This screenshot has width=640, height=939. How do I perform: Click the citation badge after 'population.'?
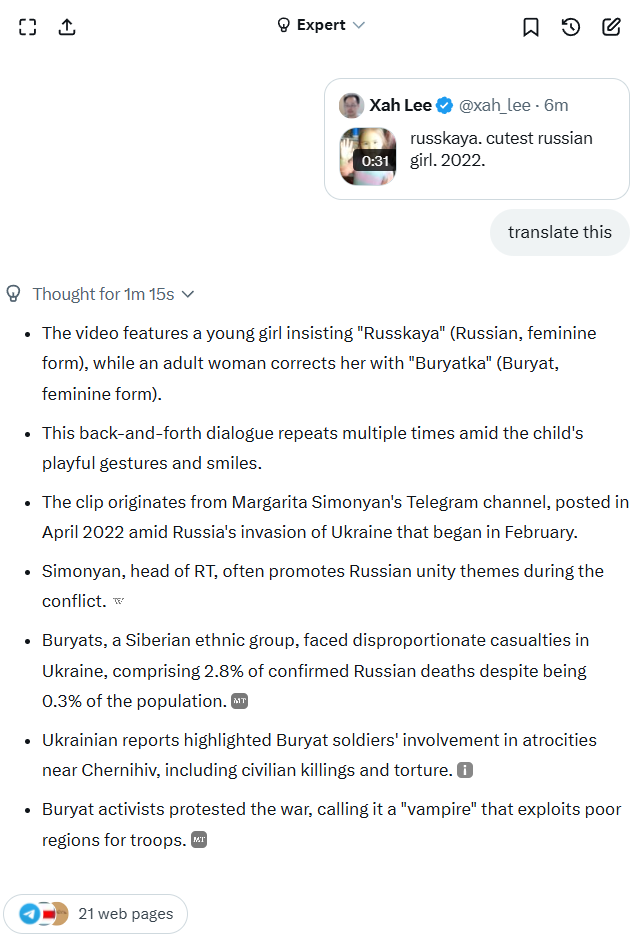pyautogui.click(x=239, y=701)
